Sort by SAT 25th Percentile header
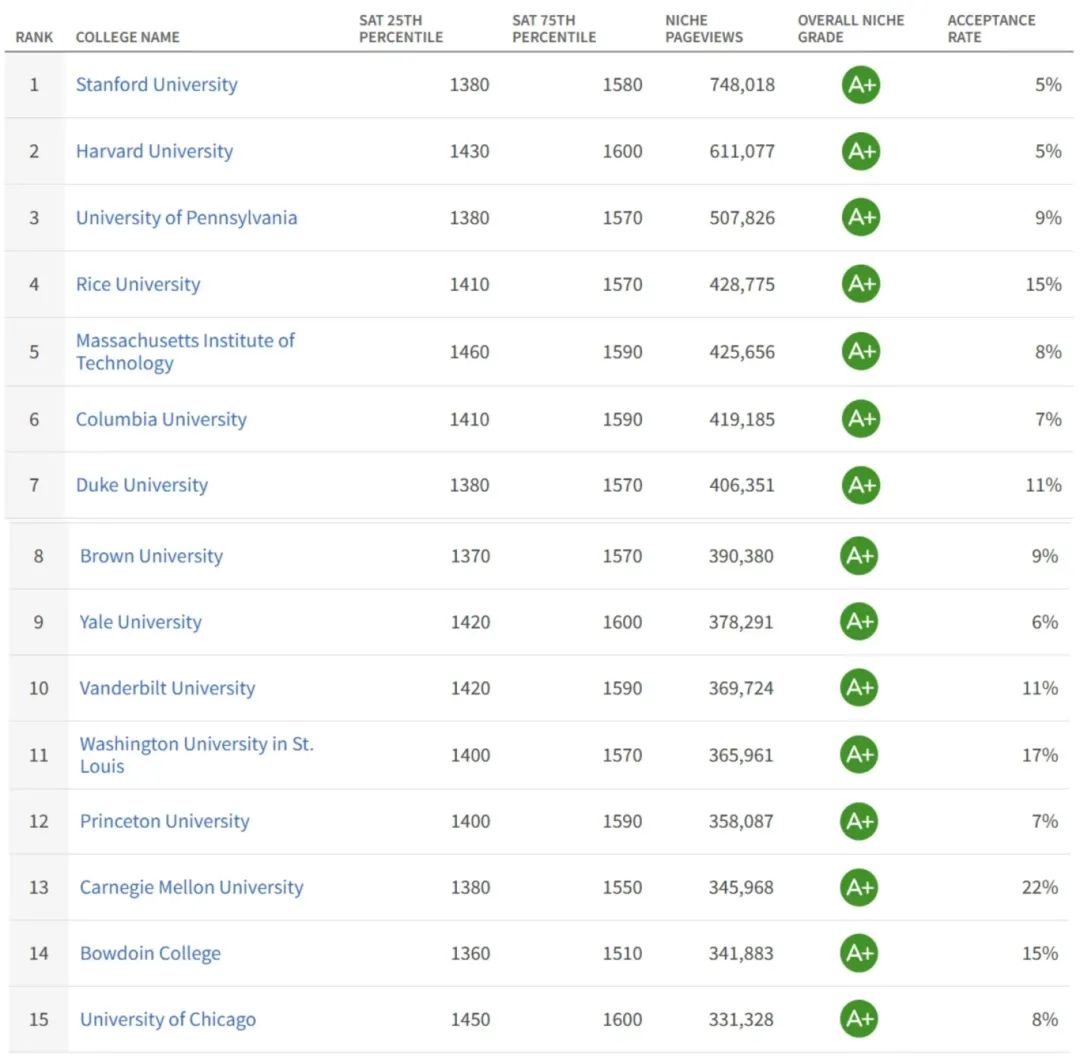 coord(400,29)
